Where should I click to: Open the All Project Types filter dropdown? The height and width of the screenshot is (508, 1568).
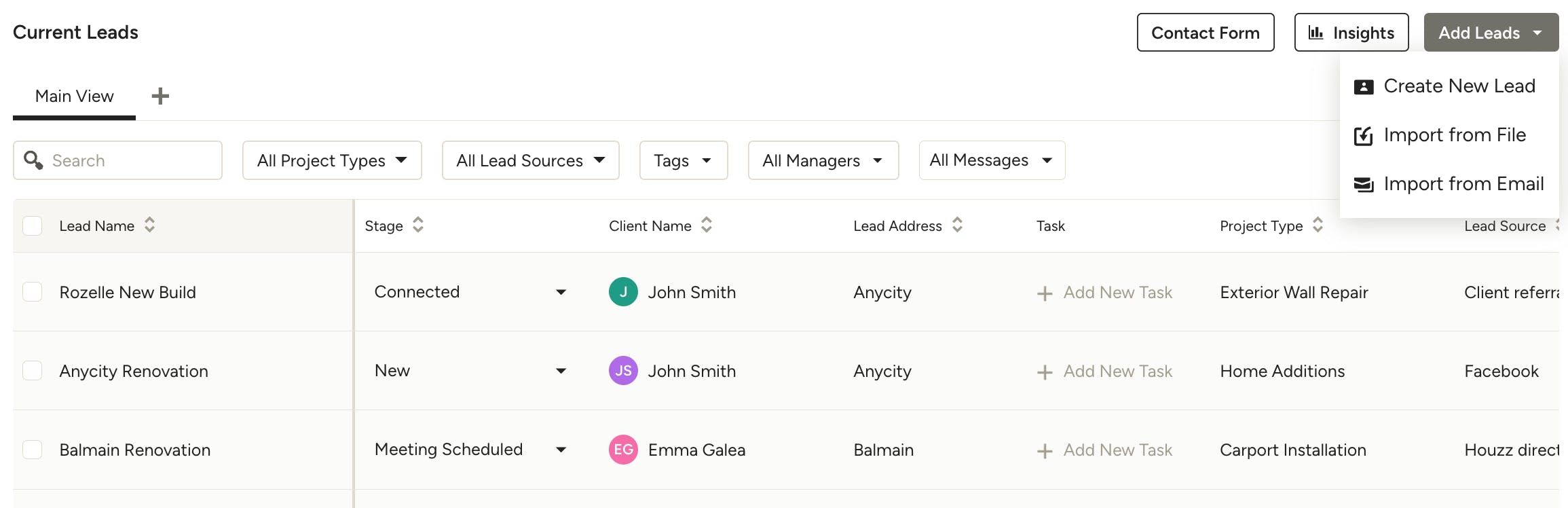pos(332,160)
